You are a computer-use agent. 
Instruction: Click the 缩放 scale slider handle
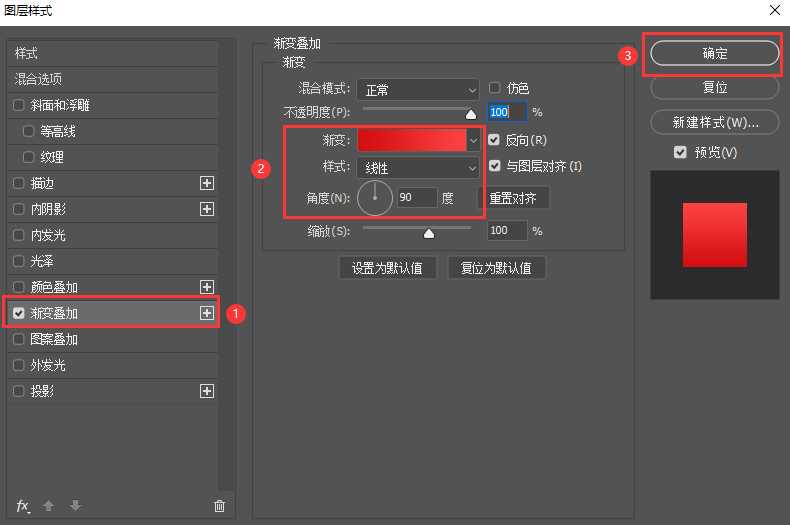pyautogui.click(x=429, y=233)
